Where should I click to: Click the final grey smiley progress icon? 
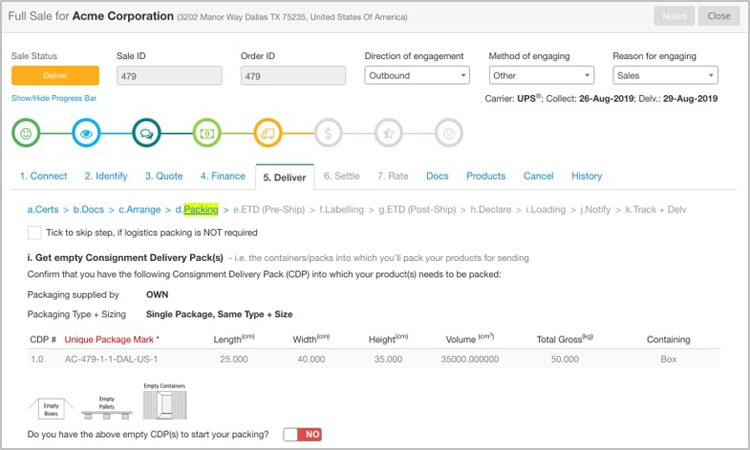[x=449, y=133]
